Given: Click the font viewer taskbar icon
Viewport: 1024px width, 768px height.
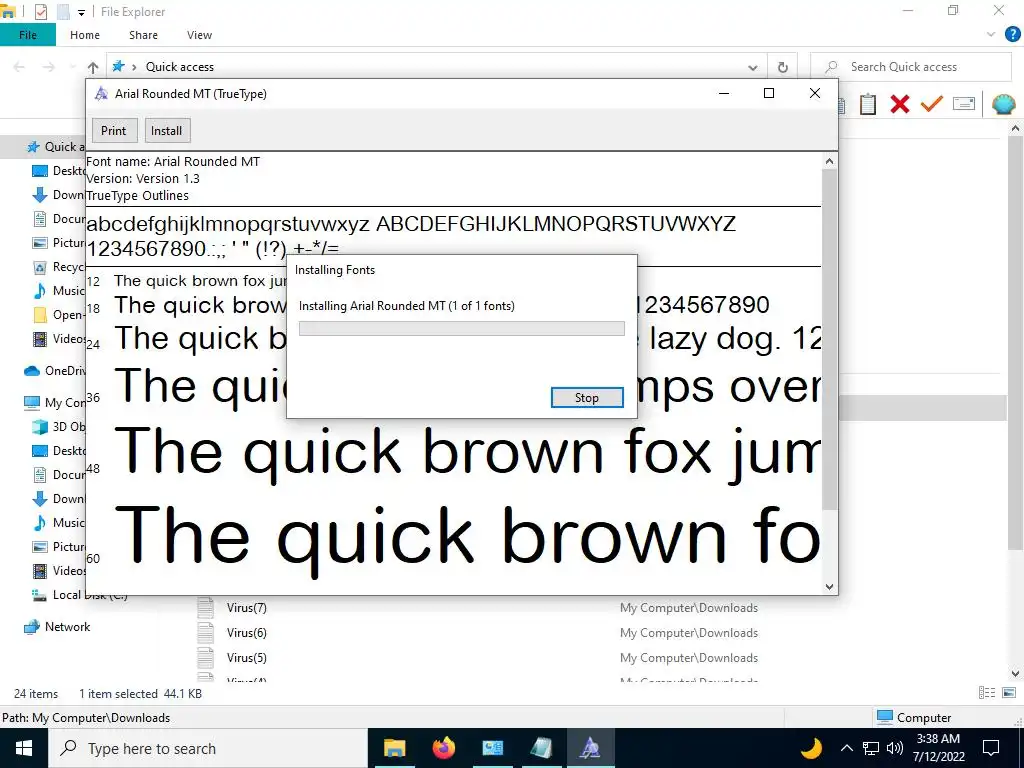Looking at the screenshot, I should [590, 748].
